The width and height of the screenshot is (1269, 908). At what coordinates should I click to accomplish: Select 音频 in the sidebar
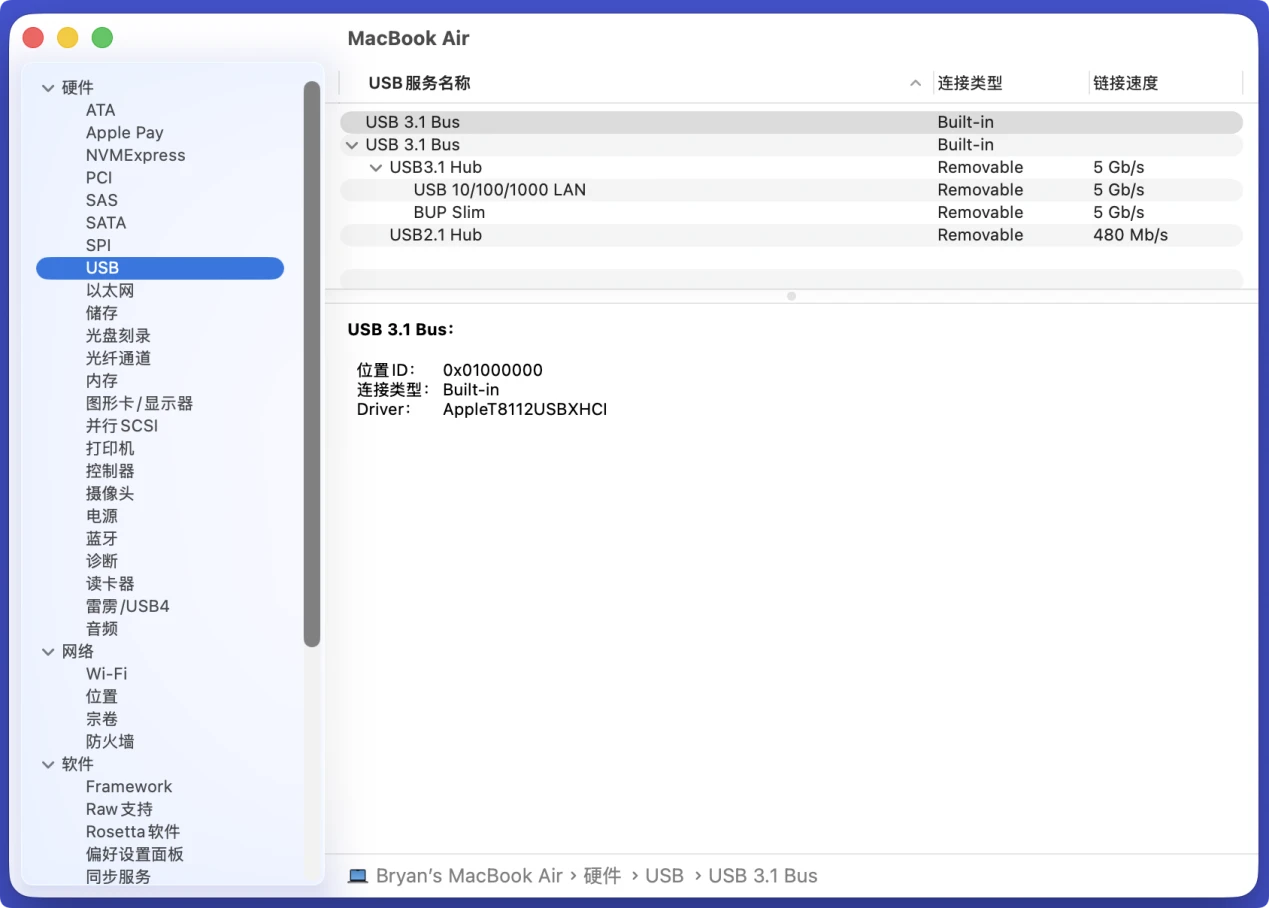[x=102, y=629]
